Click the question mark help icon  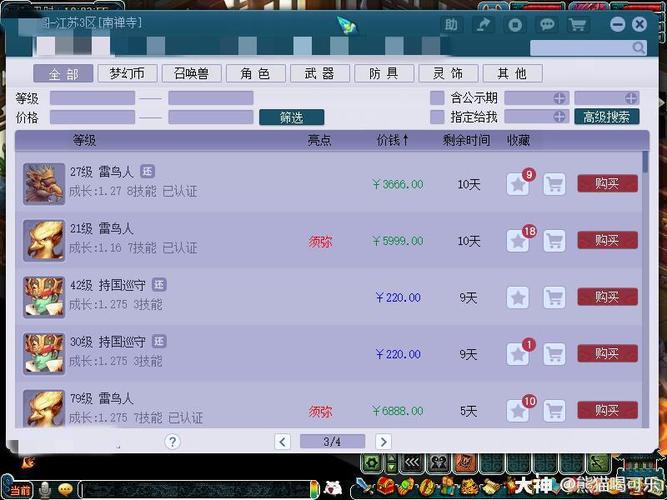[x=172, y=441]
